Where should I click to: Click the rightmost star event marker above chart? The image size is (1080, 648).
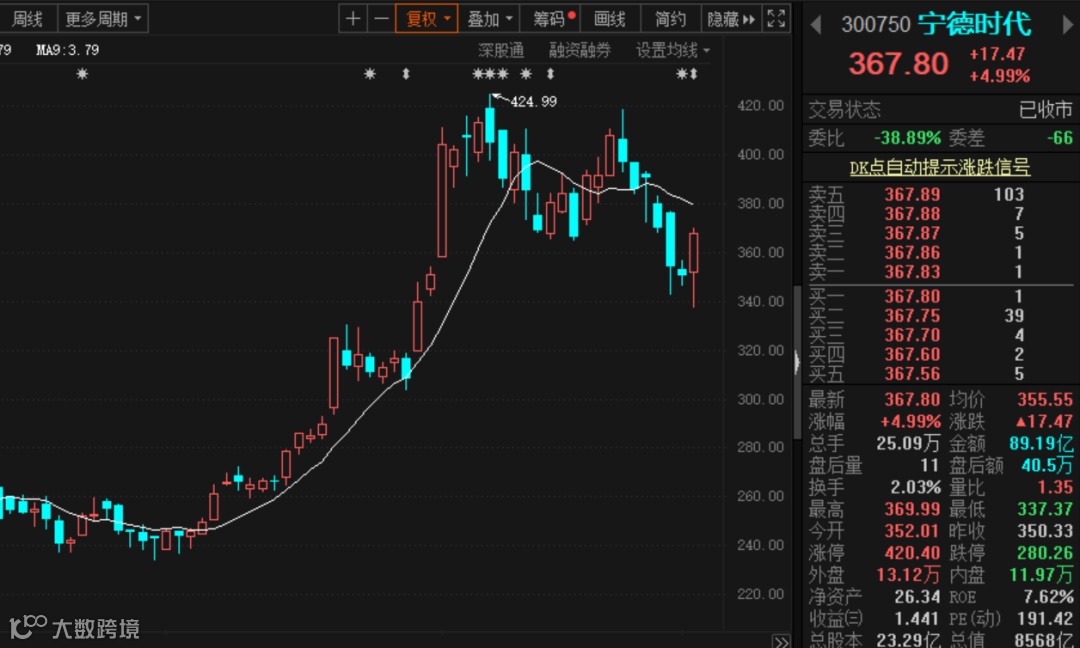point(681,74)
